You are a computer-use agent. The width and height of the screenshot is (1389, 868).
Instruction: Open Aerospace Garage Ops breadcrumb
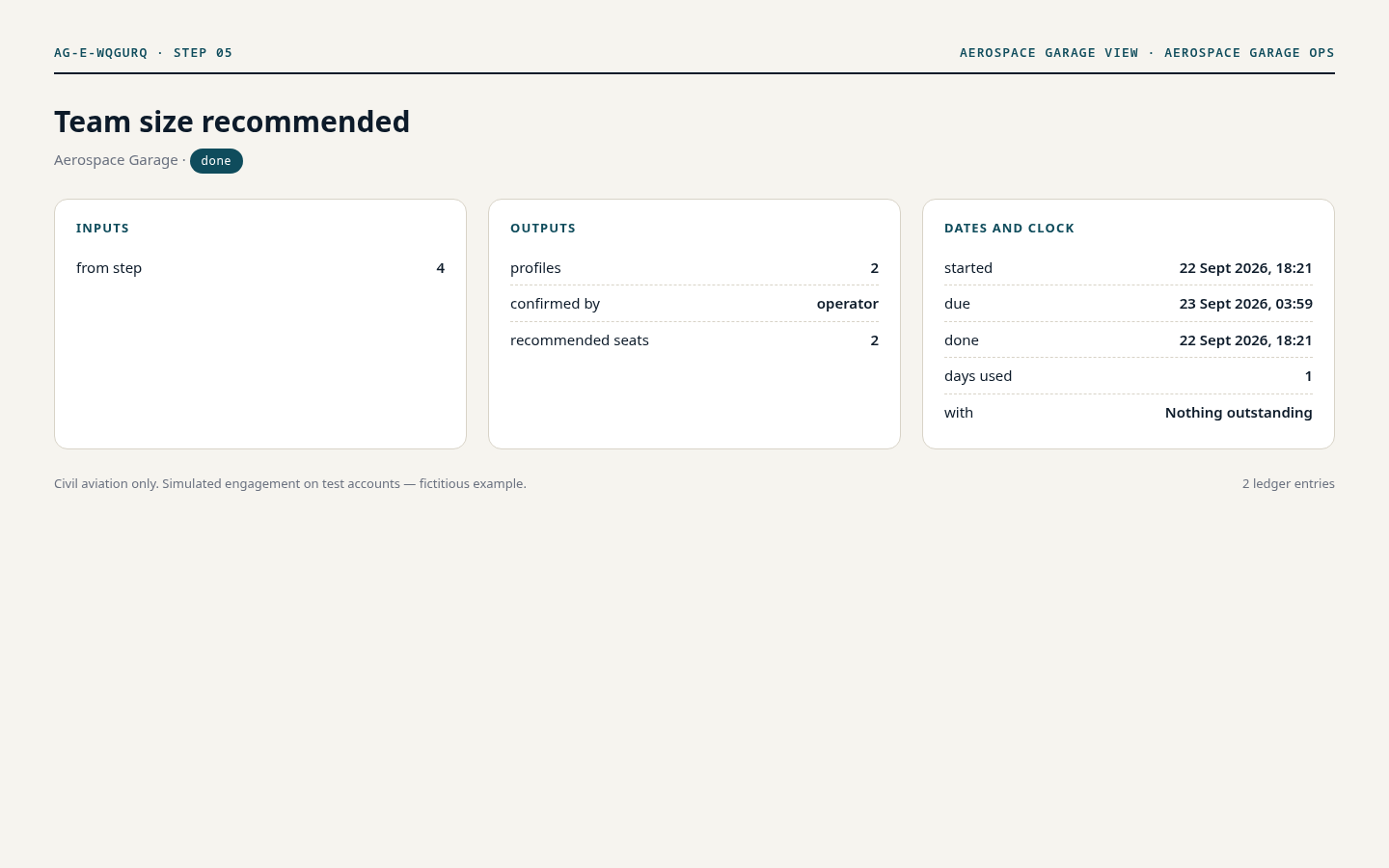(1249, 53)
